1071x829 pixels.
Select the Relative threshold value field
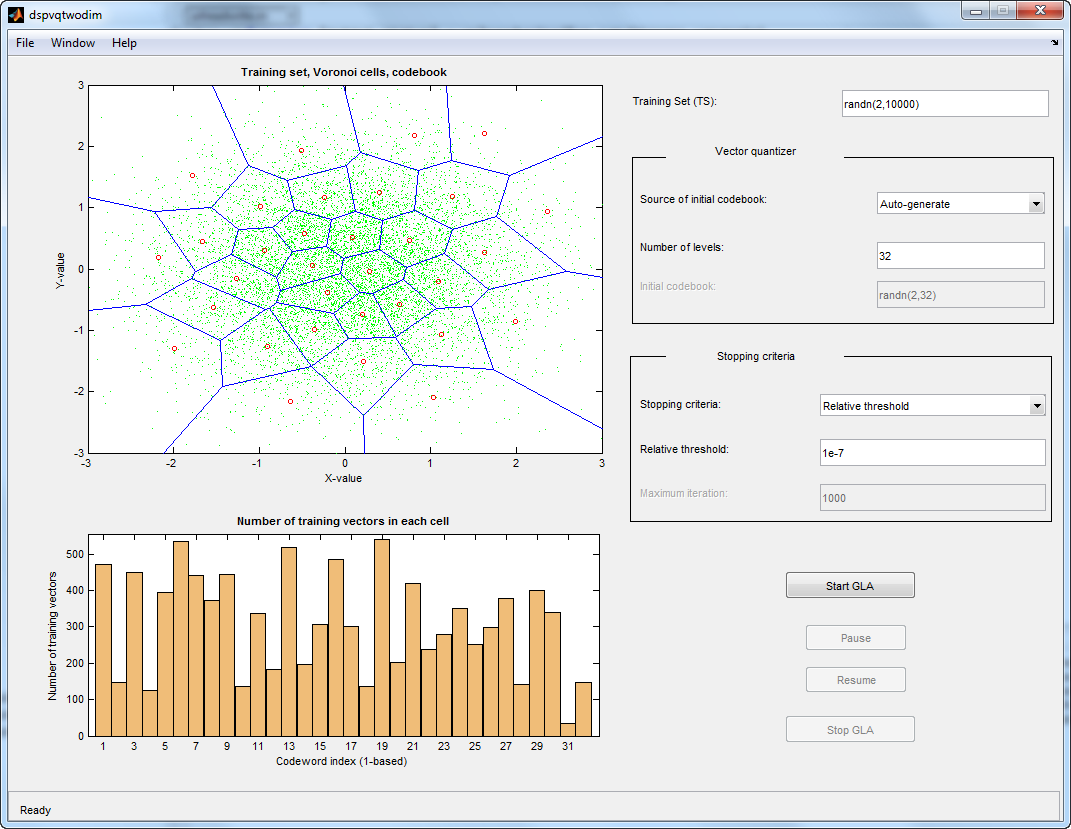coord(932,453)
